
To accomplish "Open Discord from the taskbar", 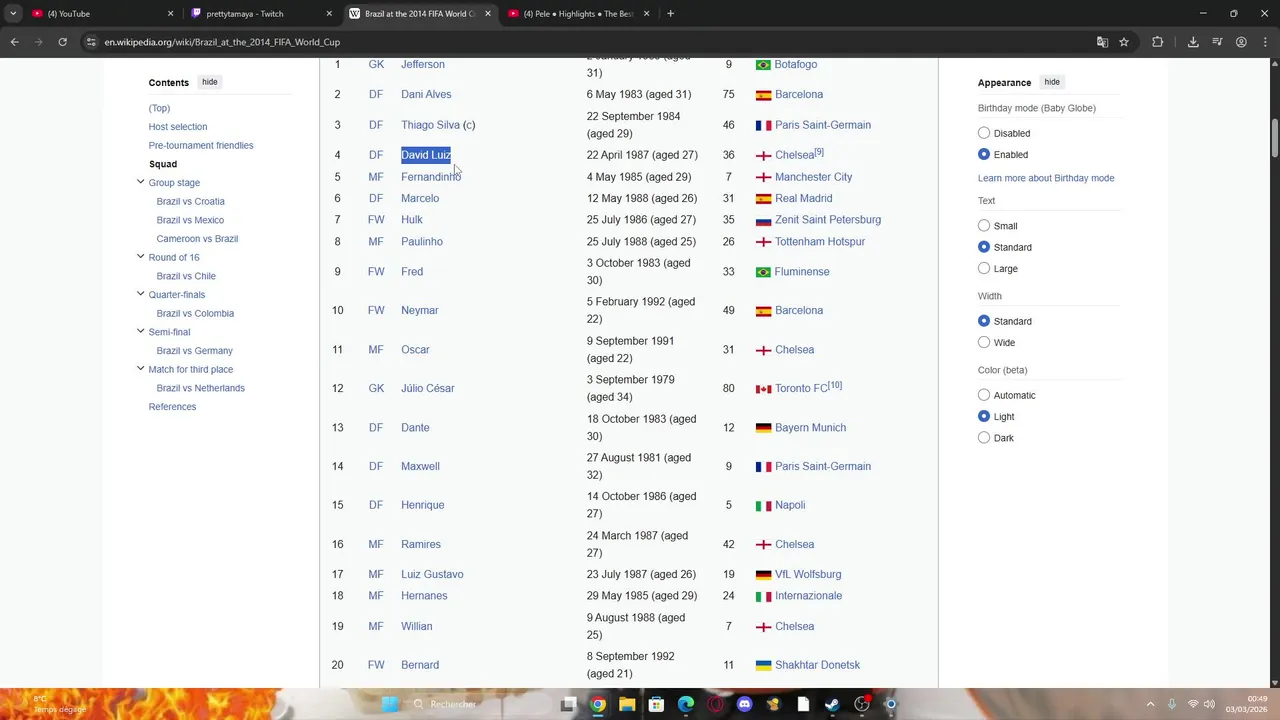I will [744, 704].
